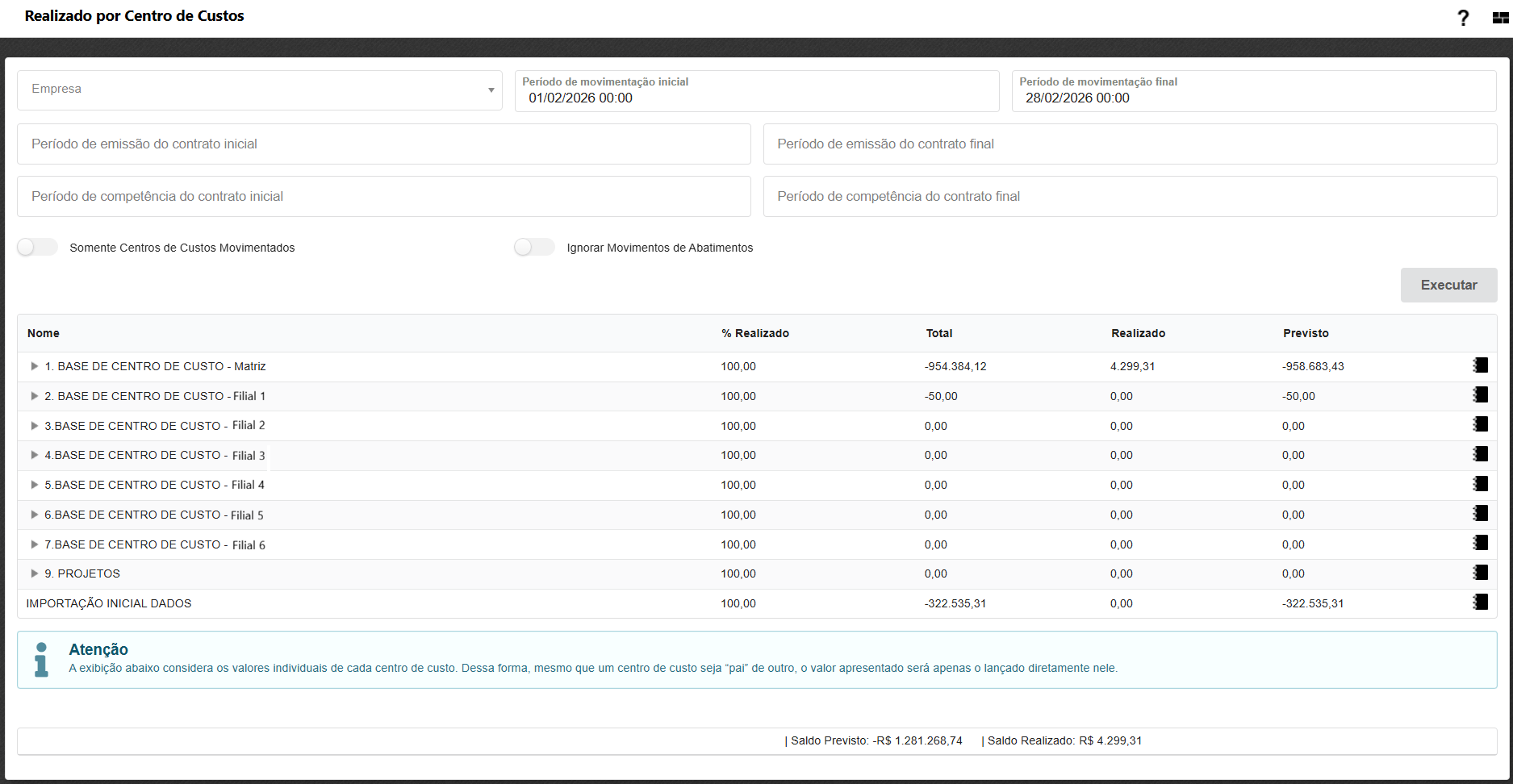Screen dimensions: 1513x784
Task: Open details icon for Filial 2 row
Action: 1481,424
